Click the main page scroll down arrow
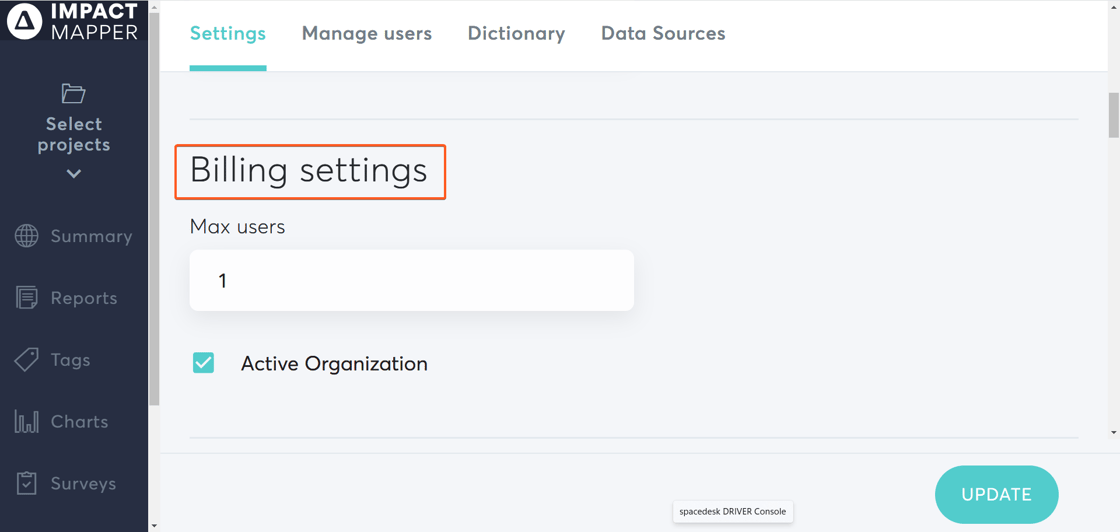Screen dimensions: 1120x532 [1113, 432]
